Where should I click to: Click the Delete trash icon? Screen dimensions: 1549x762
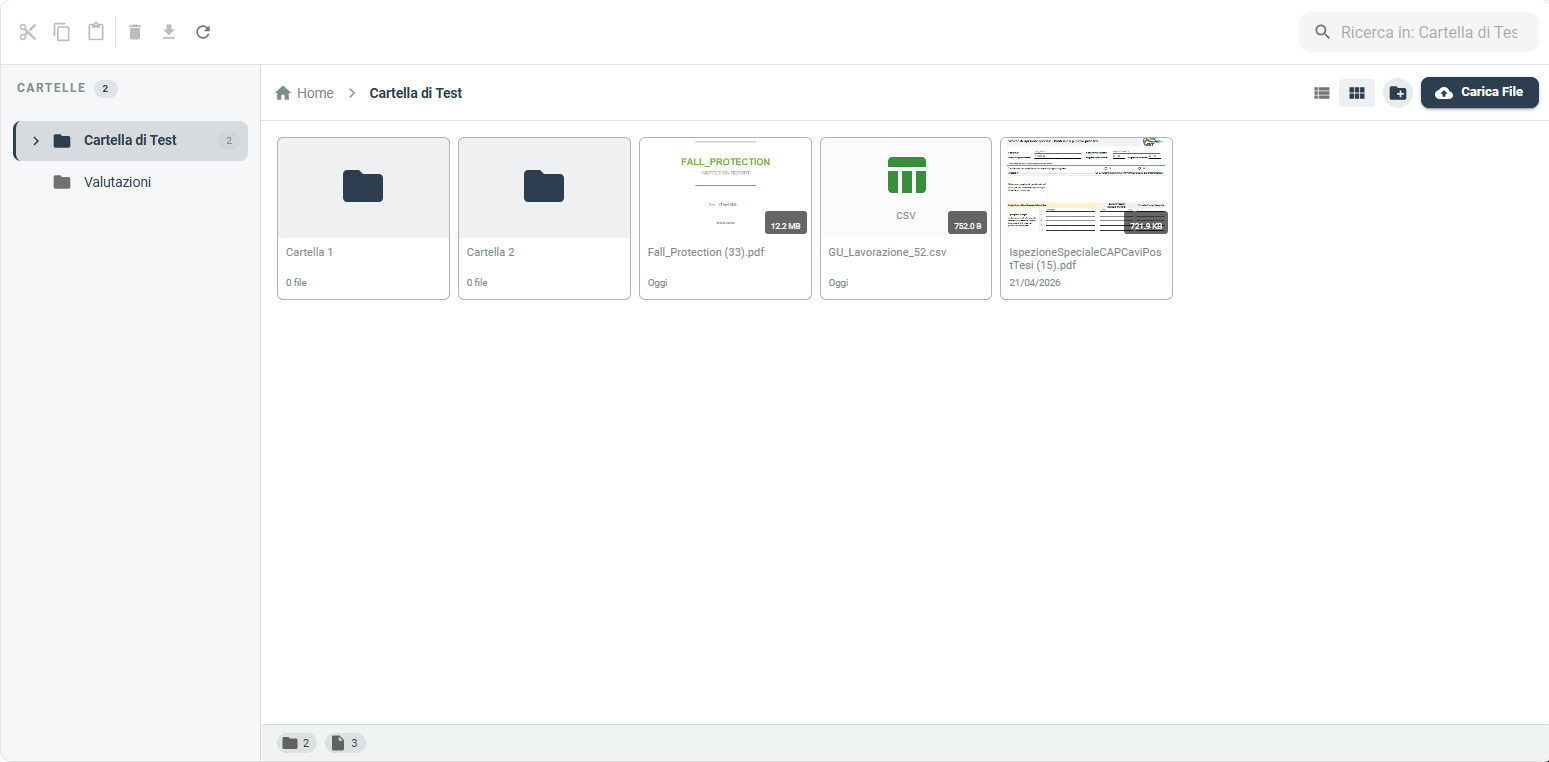(135, 32)
